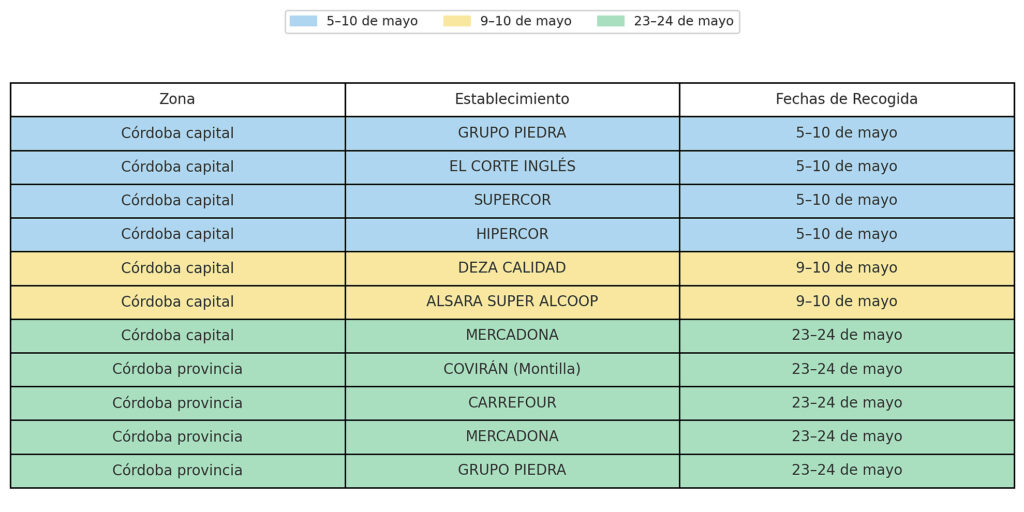The image size is (1024, 512).
Task: Click GRUPO PIEDRA in the blue row
Action: [512, 133]
